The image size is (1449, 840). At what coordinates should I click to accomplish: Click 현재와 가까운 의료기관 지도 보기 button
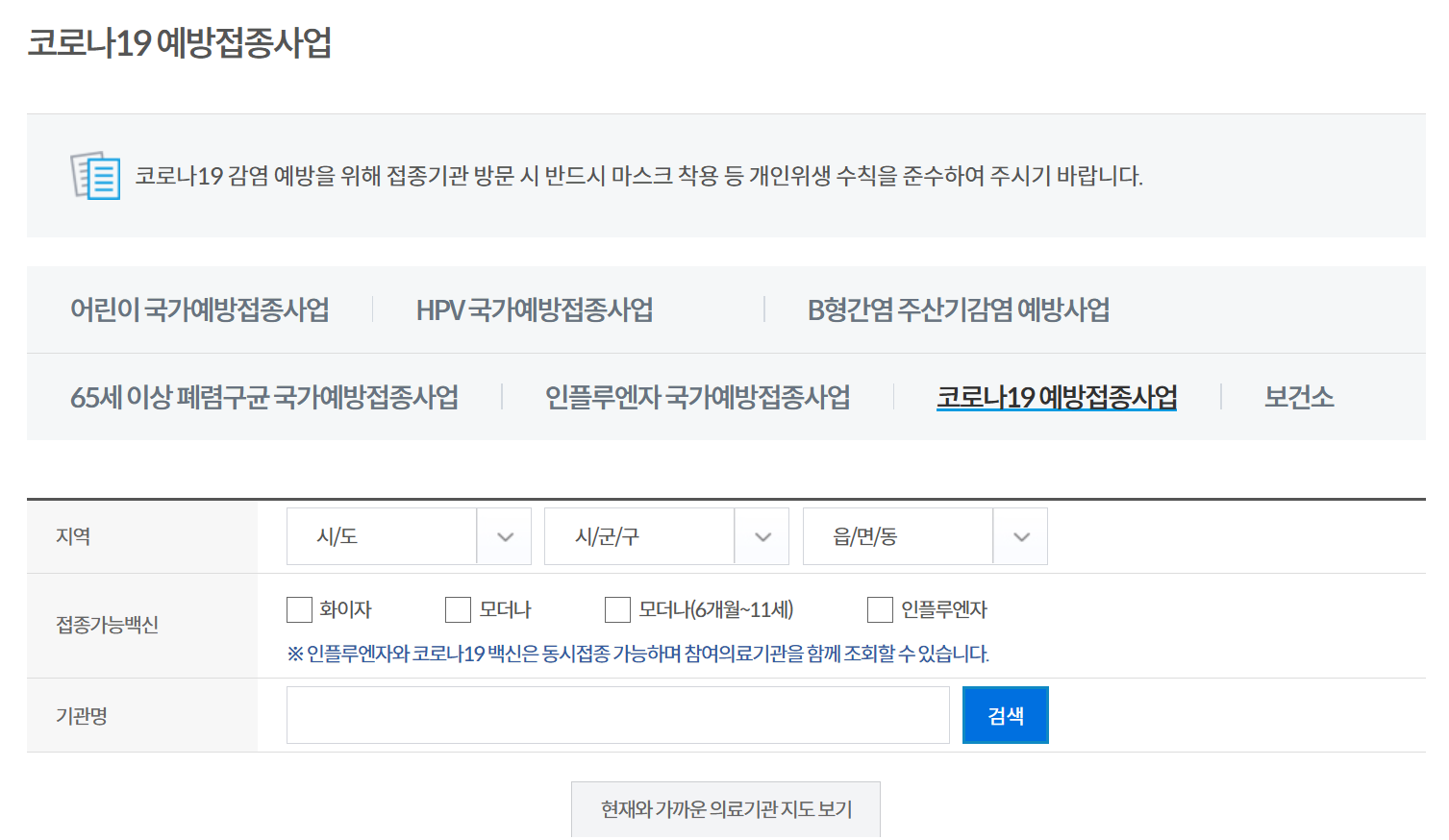725,809
